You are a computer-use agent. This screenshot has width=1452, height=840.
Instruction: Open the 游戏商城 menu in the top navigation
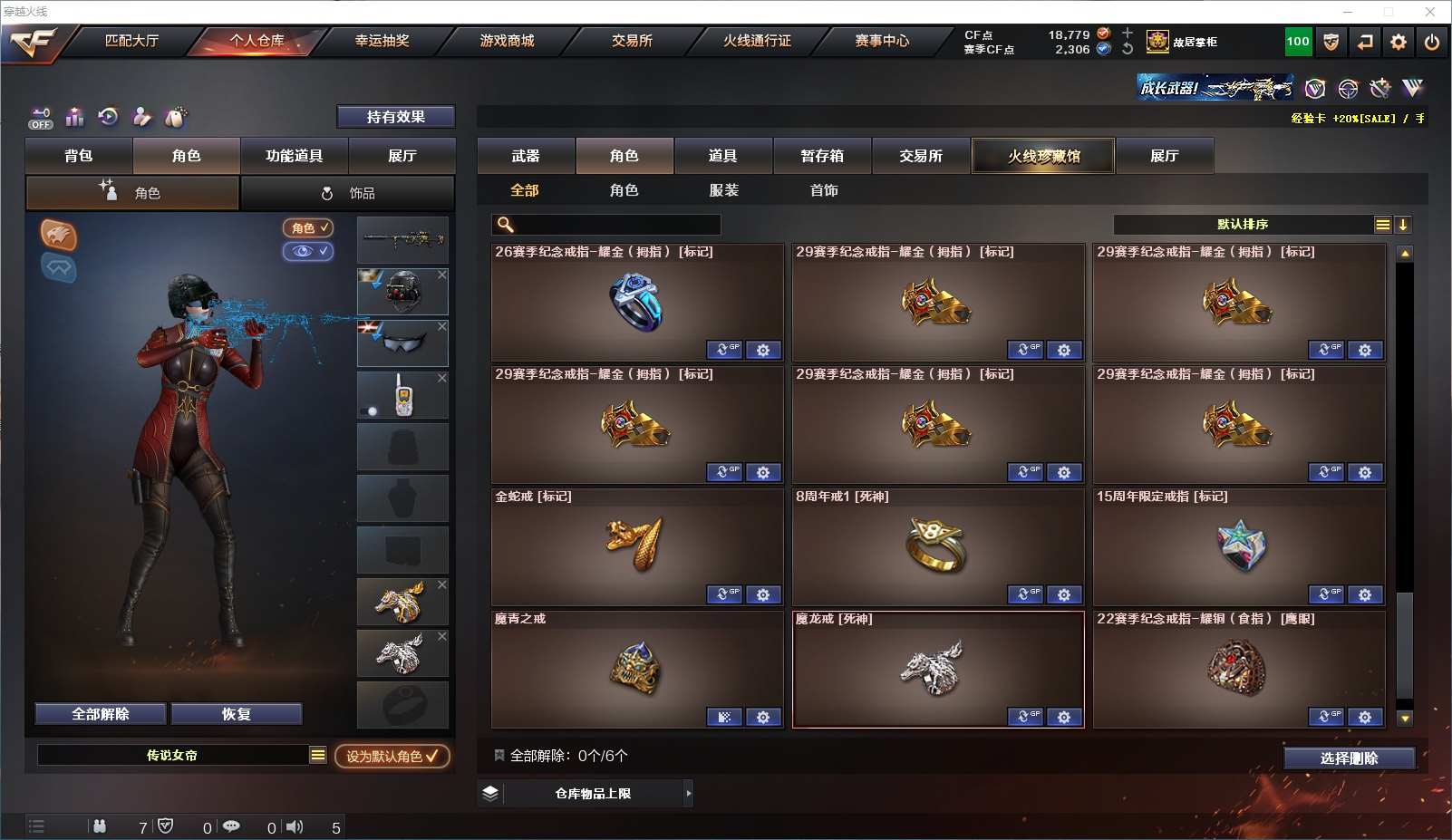pos(507,41)
